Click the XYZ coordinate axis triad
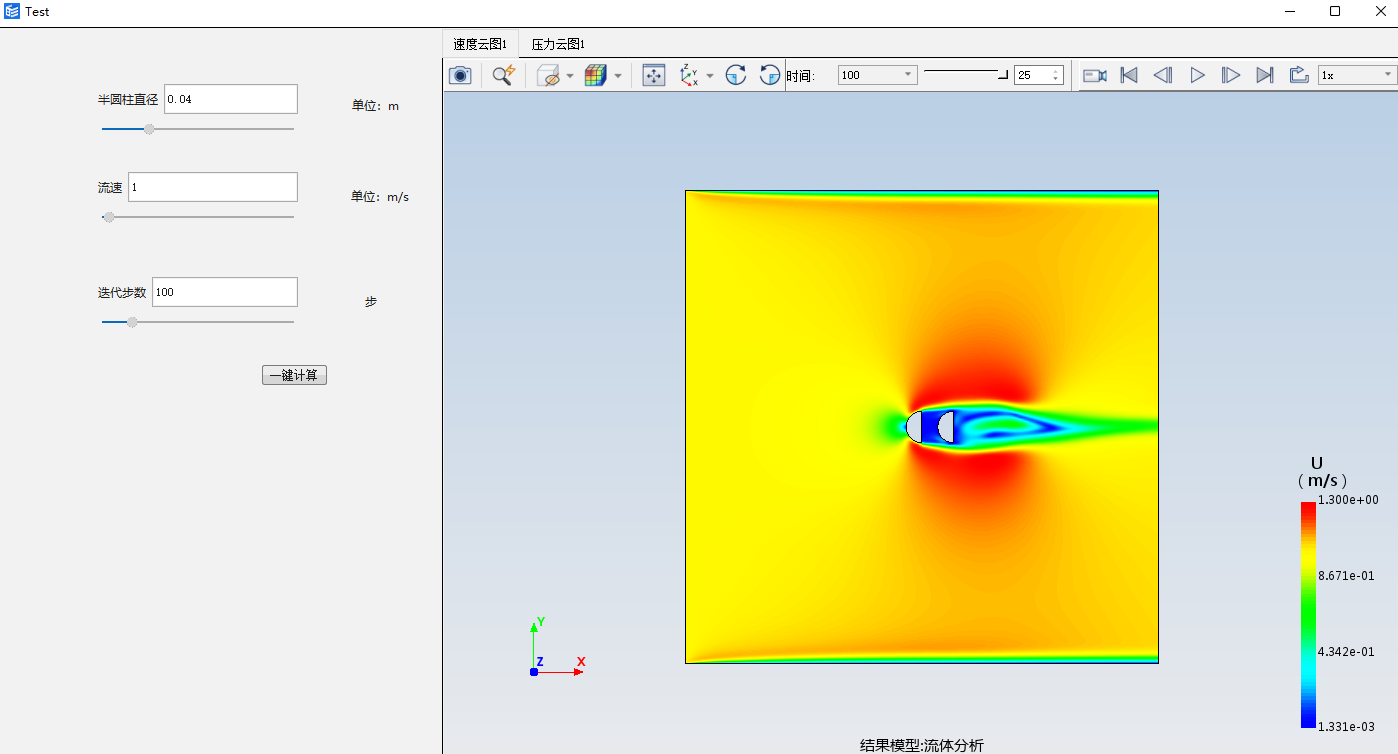The width and height of the screenshot is (1398, 754). [x=556, y=648]
